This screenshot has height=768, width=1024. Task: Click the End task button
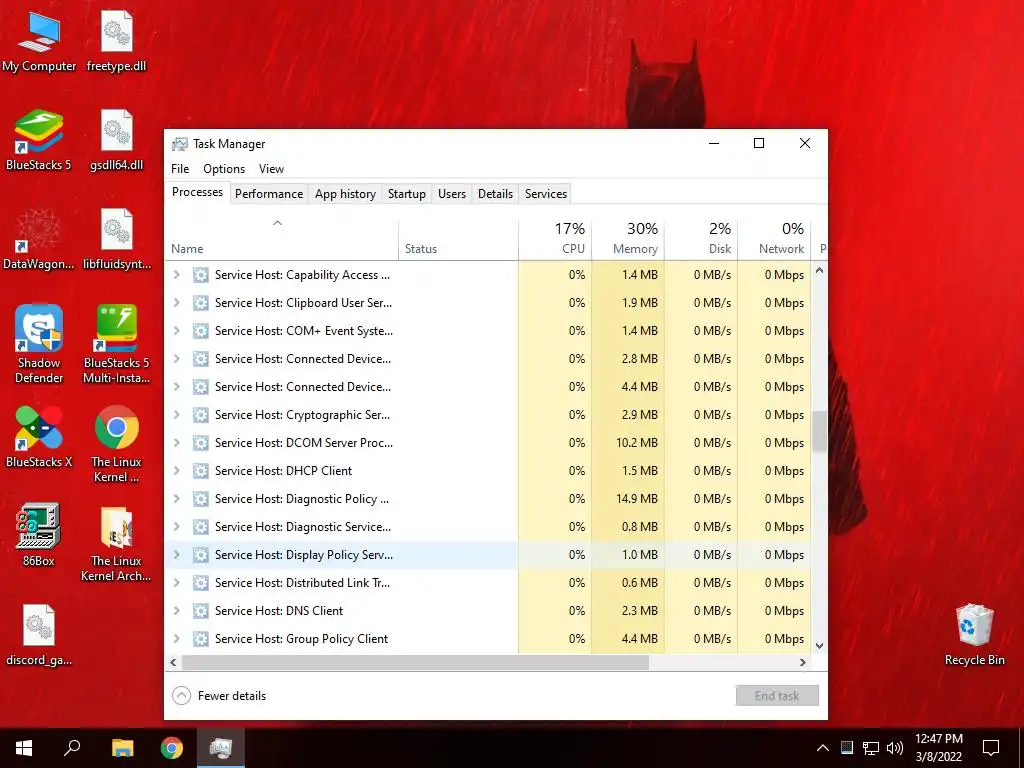pos(776,696)
